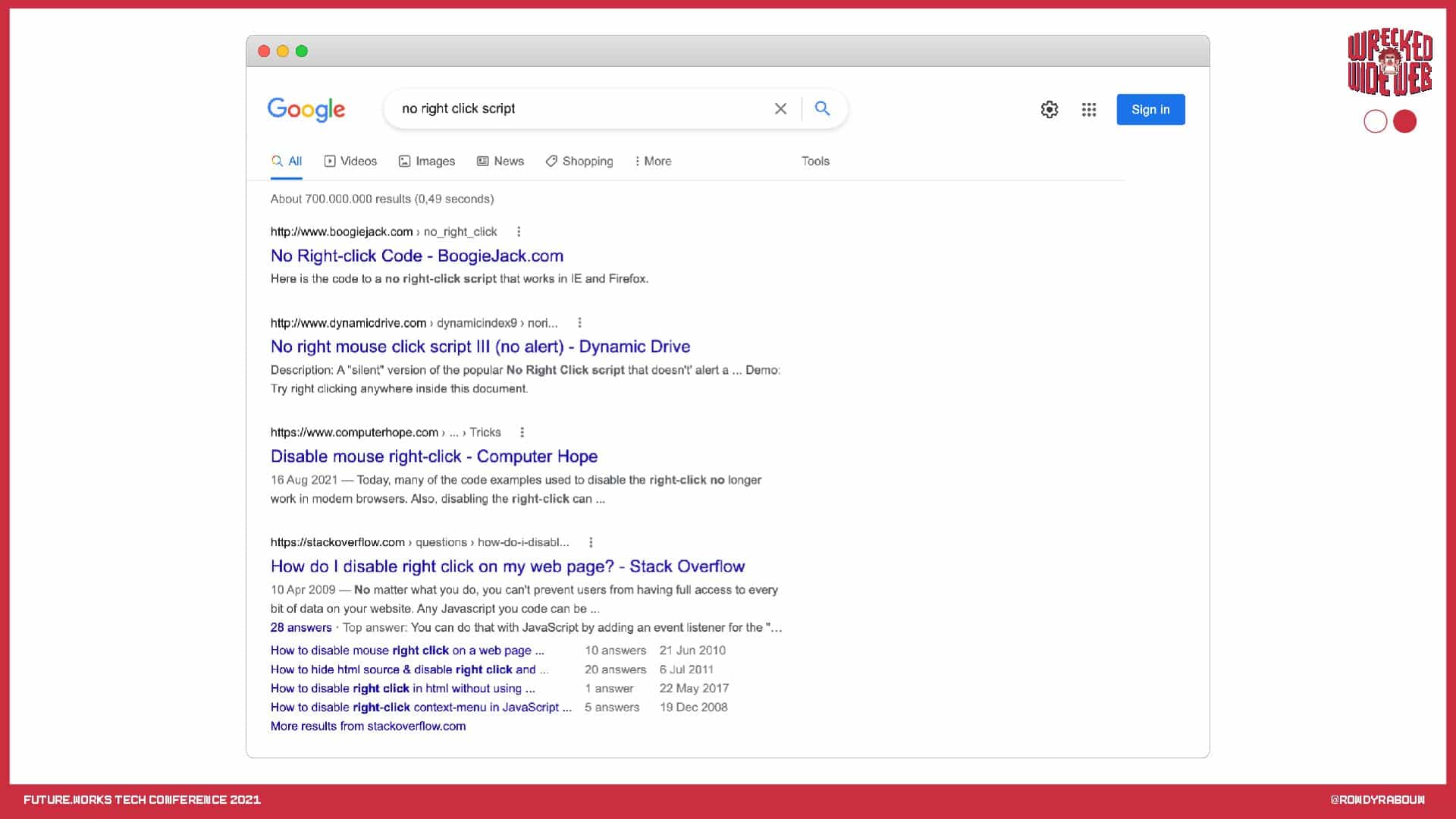The image size is (1456, 819).
Task: Expand the More search filters menu
Action: point(653,161)
